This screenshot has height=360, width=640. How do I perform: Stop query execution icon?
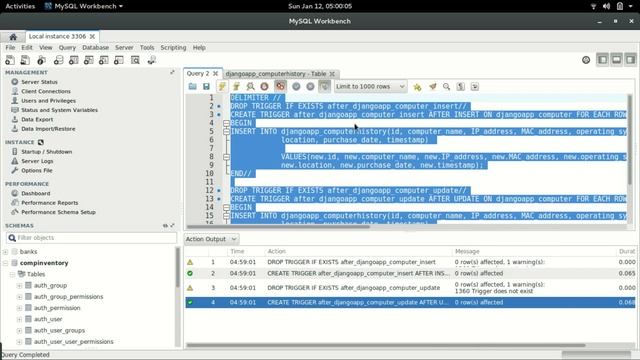pyautogui.click(x=264, y=87)
